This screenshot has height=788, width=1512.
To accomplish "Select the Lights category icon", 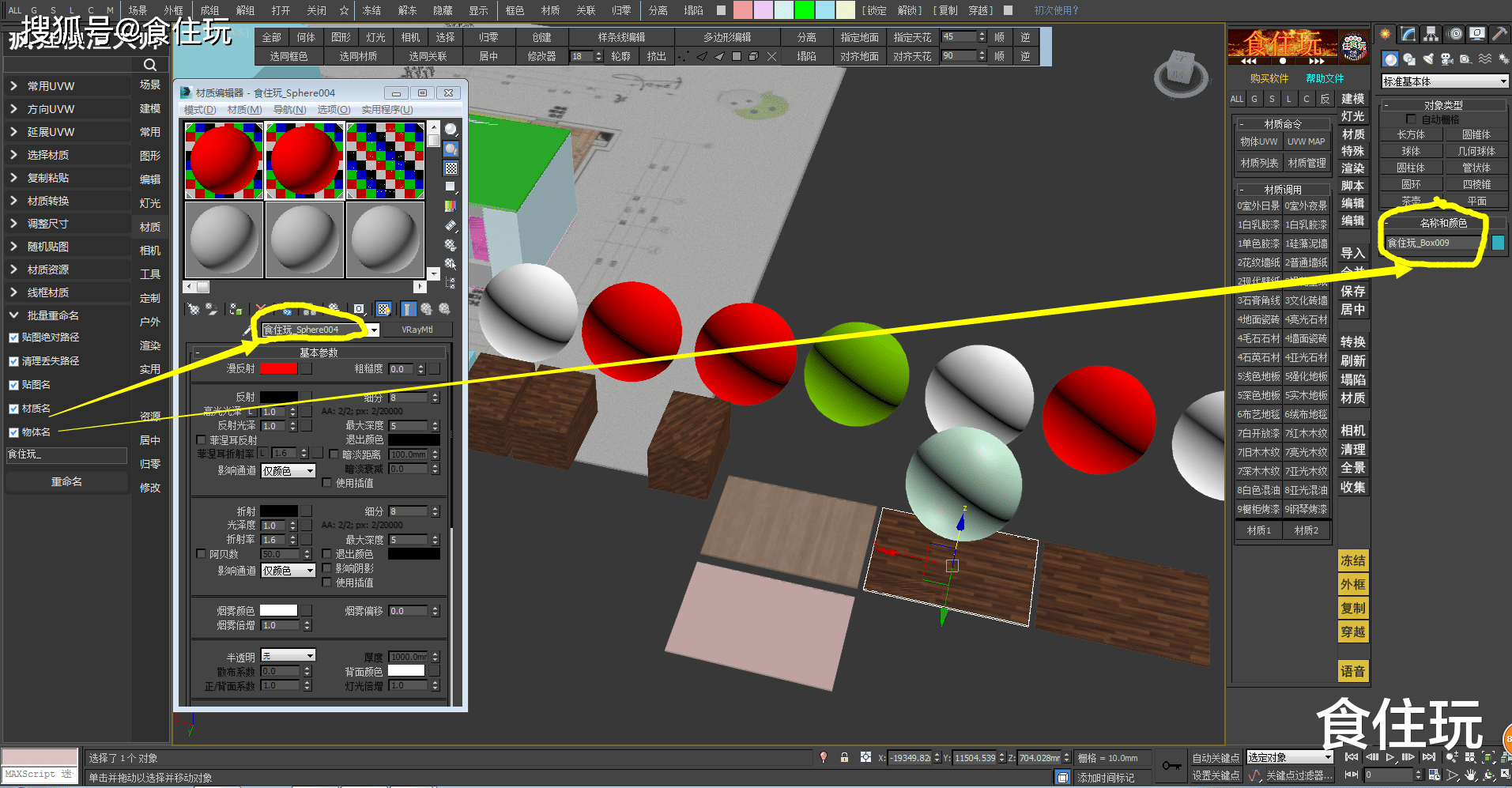I will point(1428,59).
